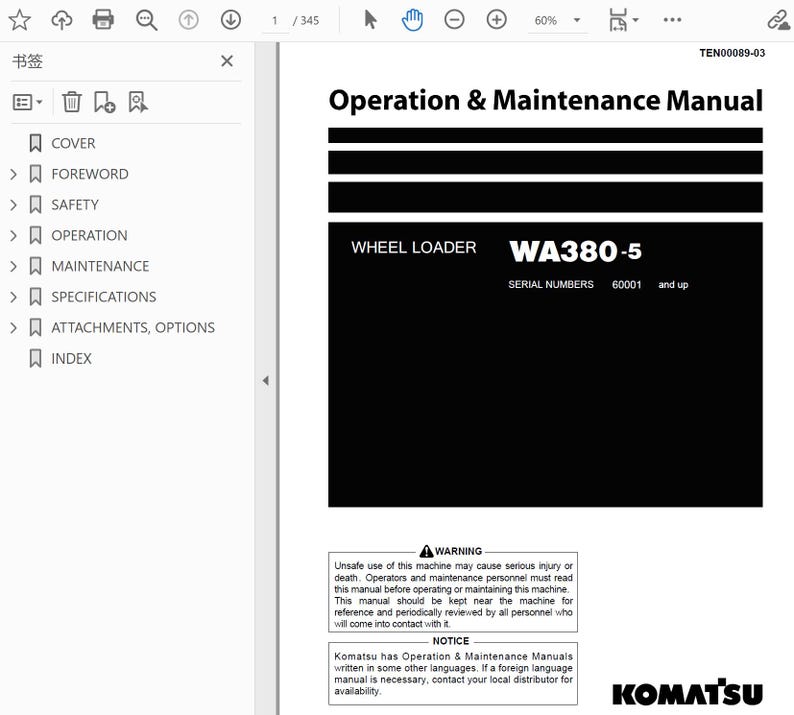Expand the MAINTENANCE bookmark chevron
The height and width of the screenshot is (715, 794).
14,266
